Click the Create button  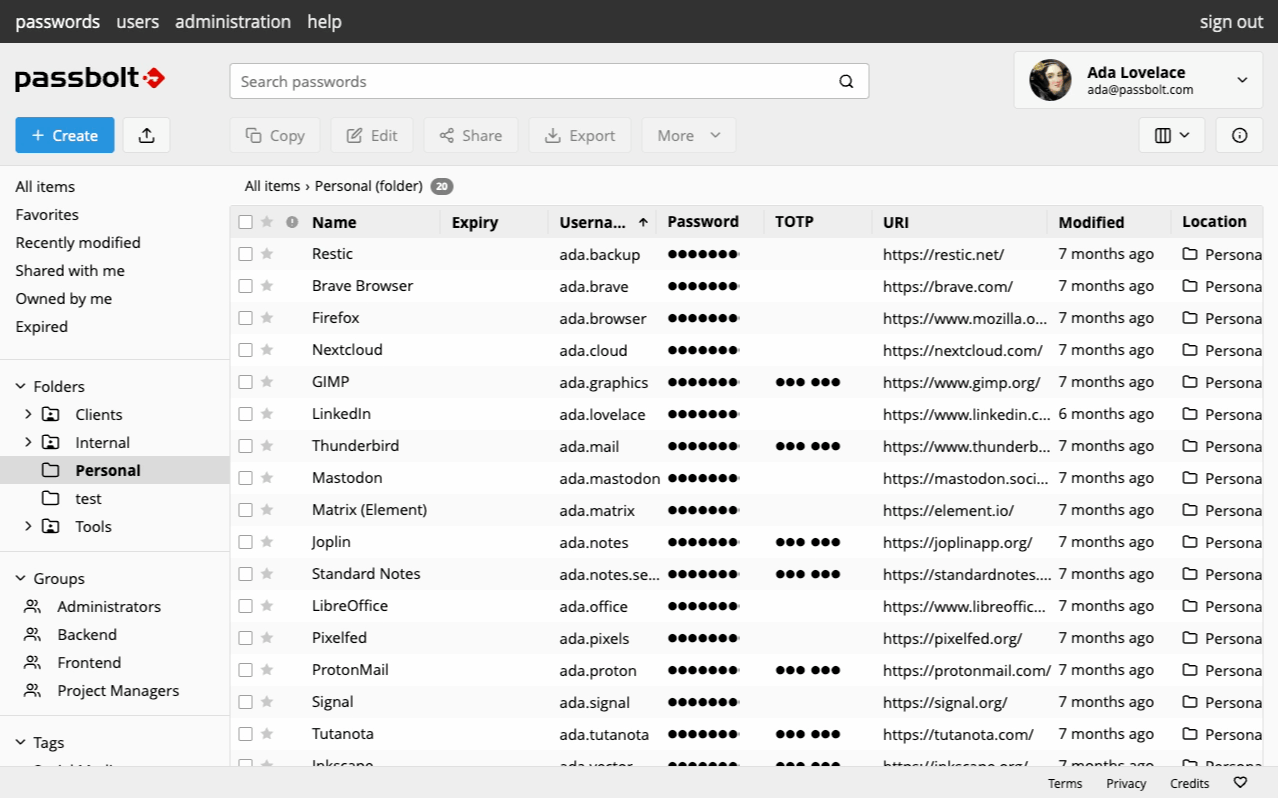65,135
